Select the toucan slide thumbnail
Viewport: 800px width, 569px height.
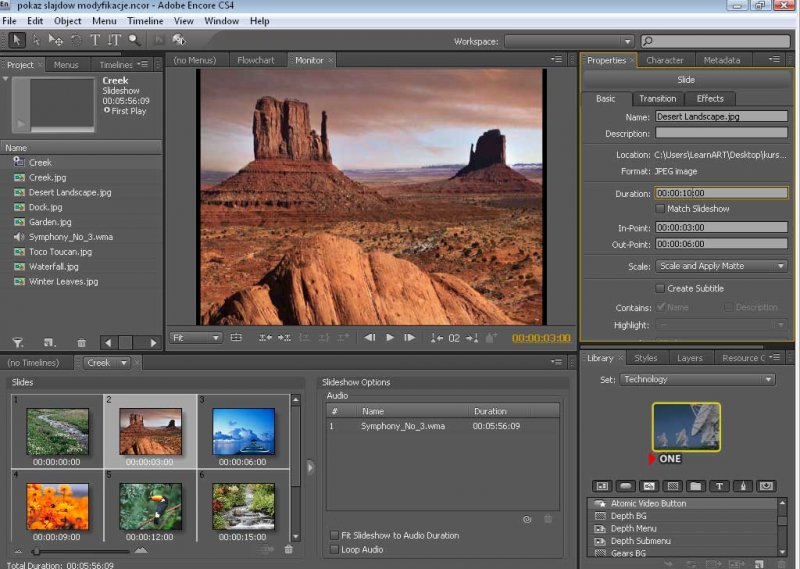[x=150, y=505]
